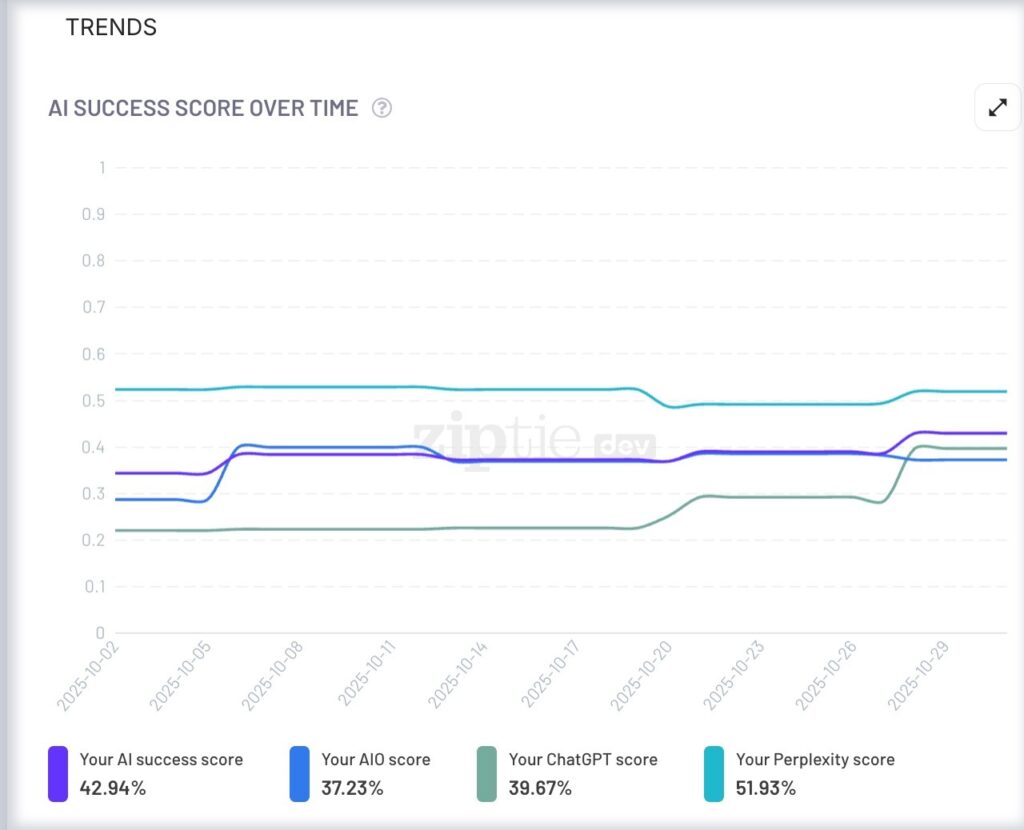This screenshot has height=830, width=1024.
Task: Hide the "Your ChatGPT score" series label
Action: tap(583, 759)
